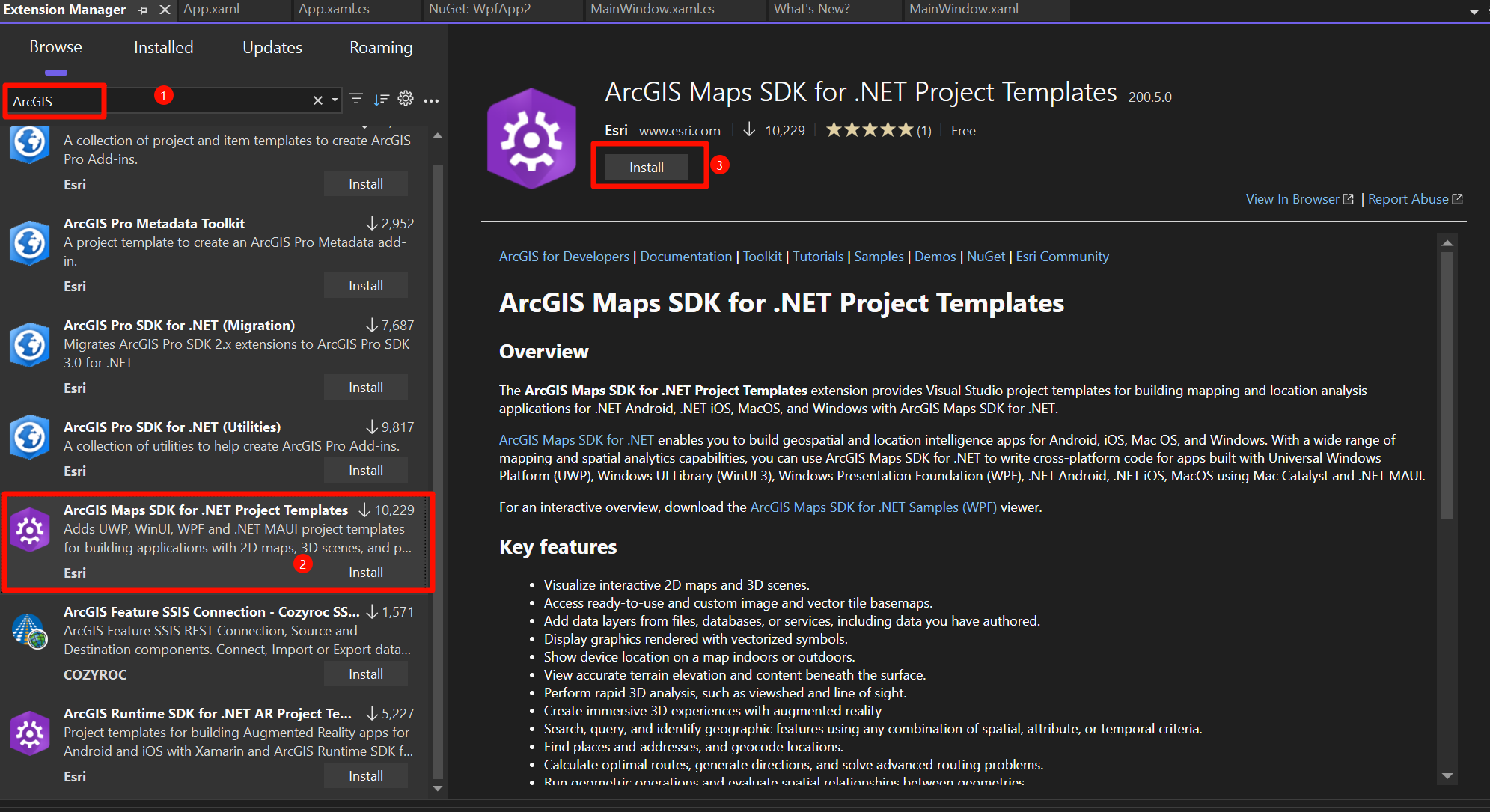Open ArcGIS Maps SDK Samples (WPF) link
1490x812 pixels.
tap(873, 507)
